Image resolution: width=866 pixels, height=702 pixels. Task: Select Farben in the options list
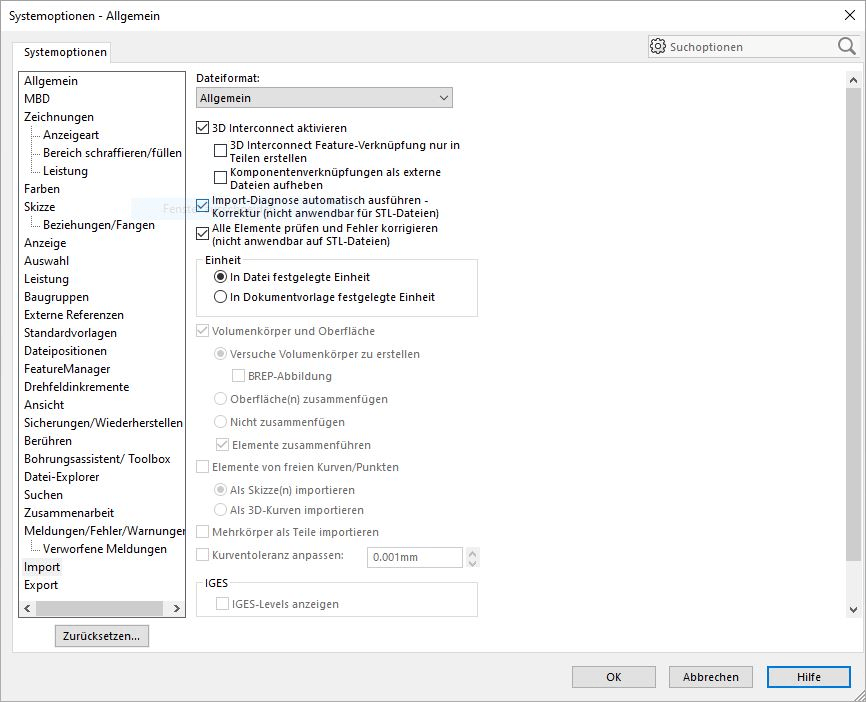41,189
